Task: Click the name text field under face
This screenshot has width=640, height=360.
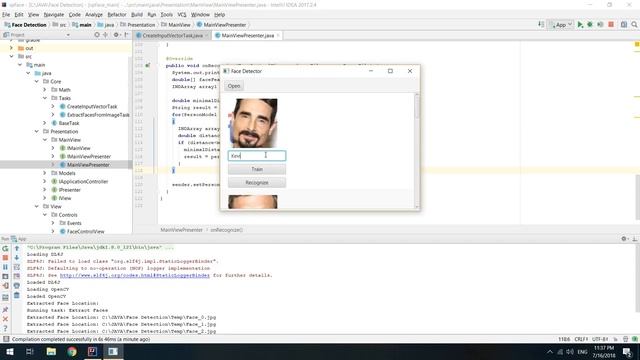Action: pos(257,156)
